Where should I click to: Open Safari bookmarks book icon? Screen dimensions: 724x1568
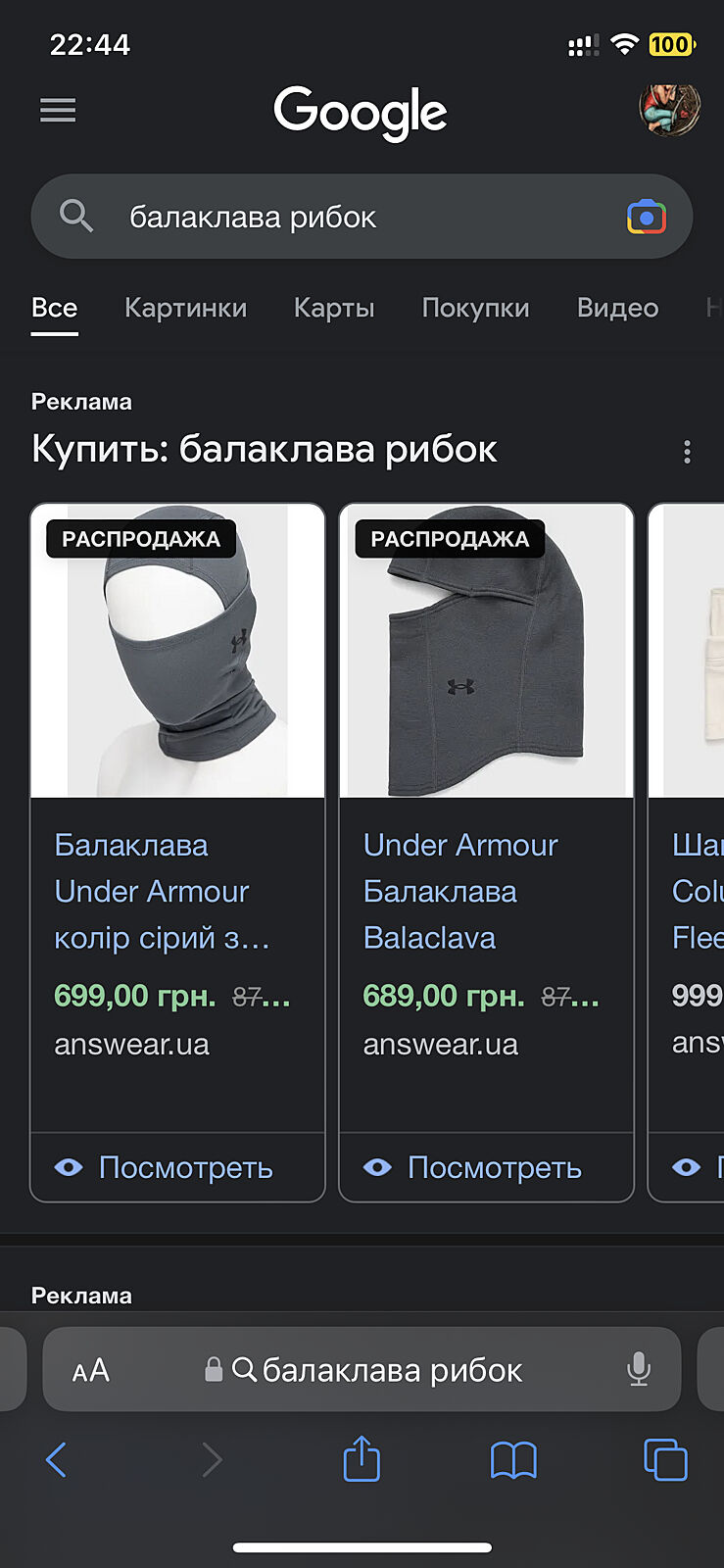513,1461
